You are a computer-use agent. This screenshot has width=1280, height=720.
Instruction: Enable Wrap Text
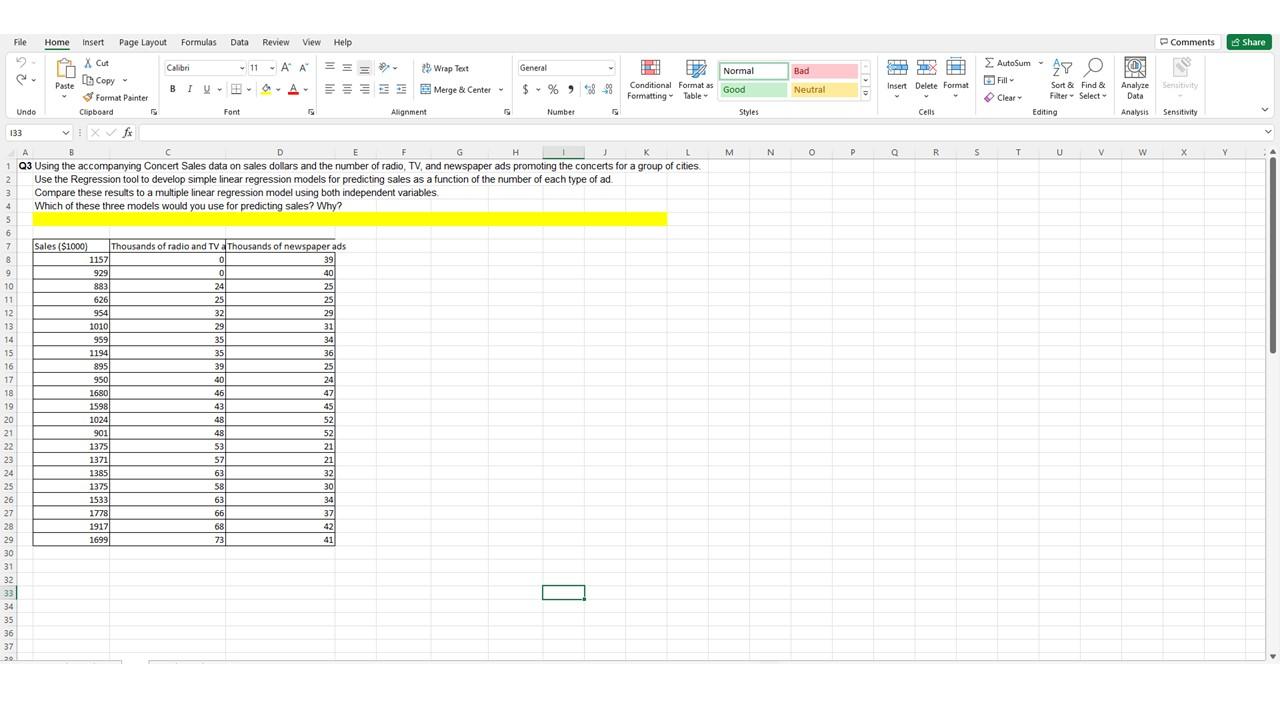coord(445,68)
